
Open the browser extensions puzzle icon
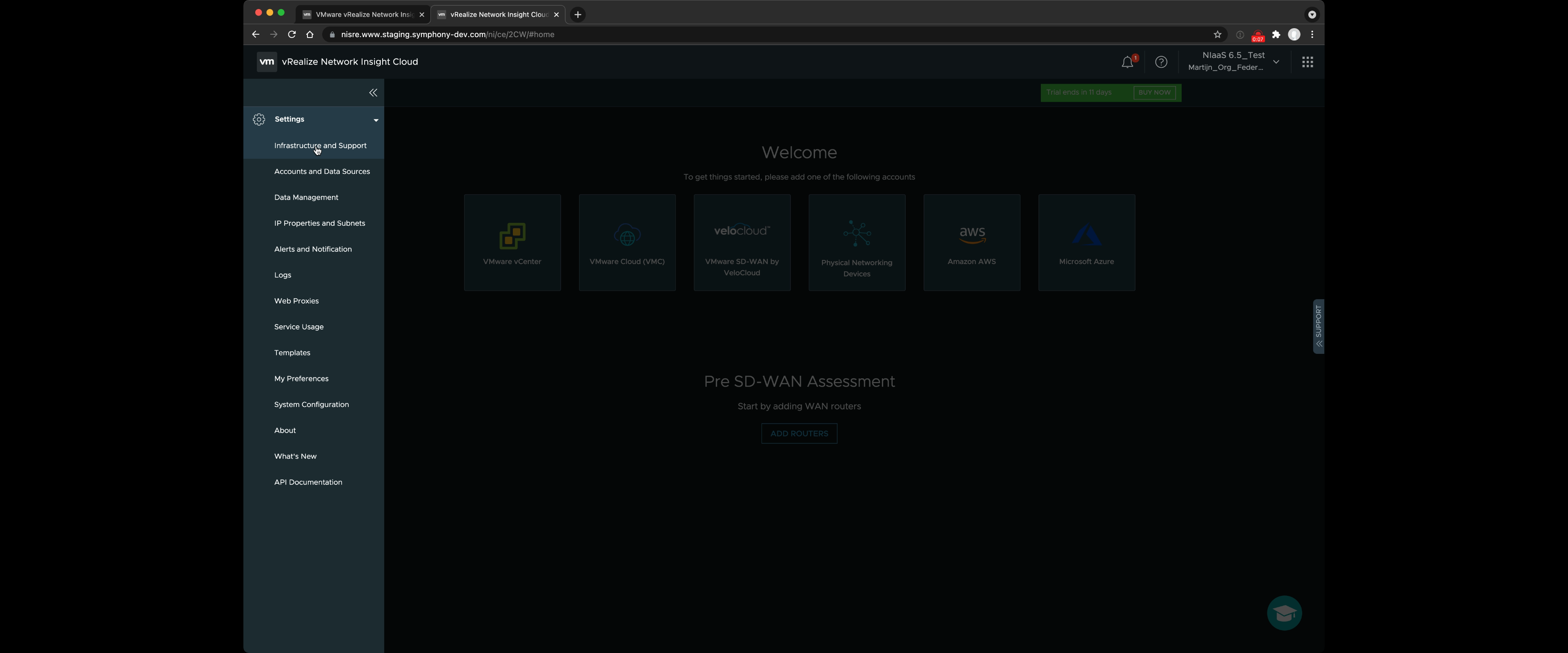click(x=1276, y=35)
